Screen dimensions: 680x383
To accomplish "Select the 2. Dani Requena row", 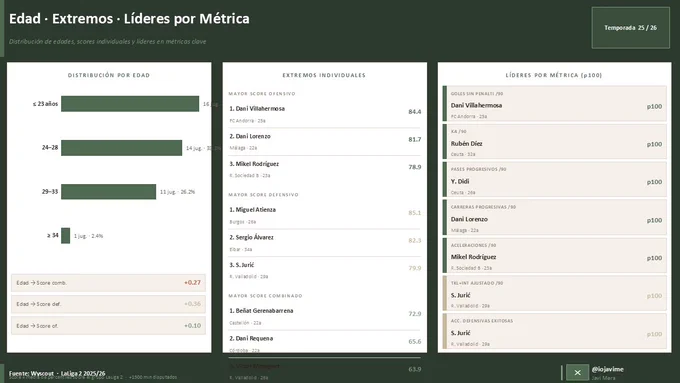I will coord(325,343).
